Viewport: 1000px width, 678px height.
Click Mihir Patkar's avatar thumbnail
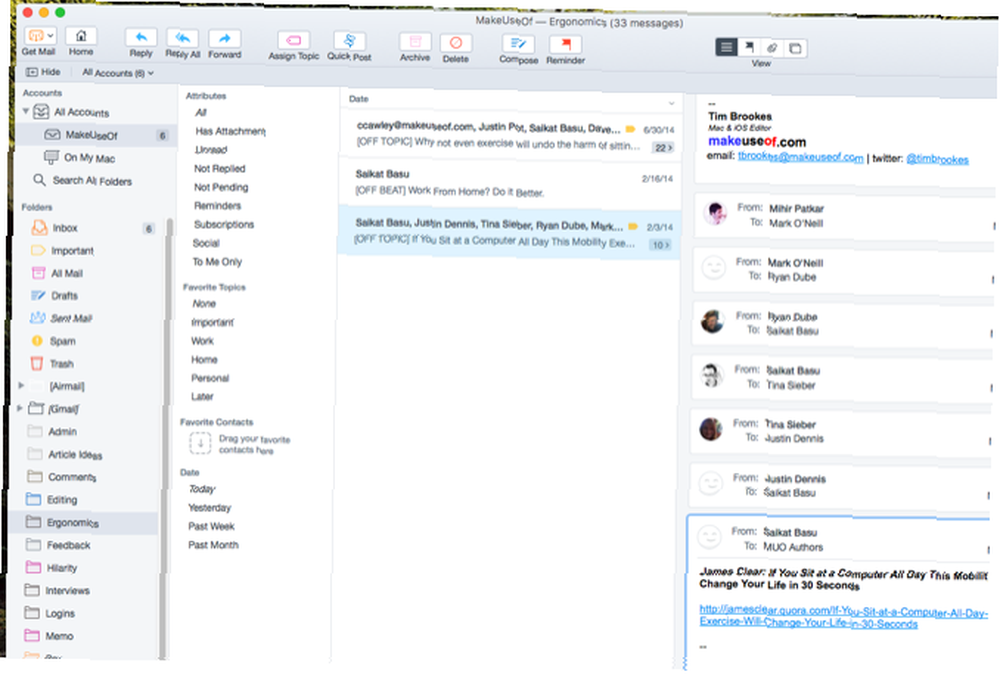715,213
